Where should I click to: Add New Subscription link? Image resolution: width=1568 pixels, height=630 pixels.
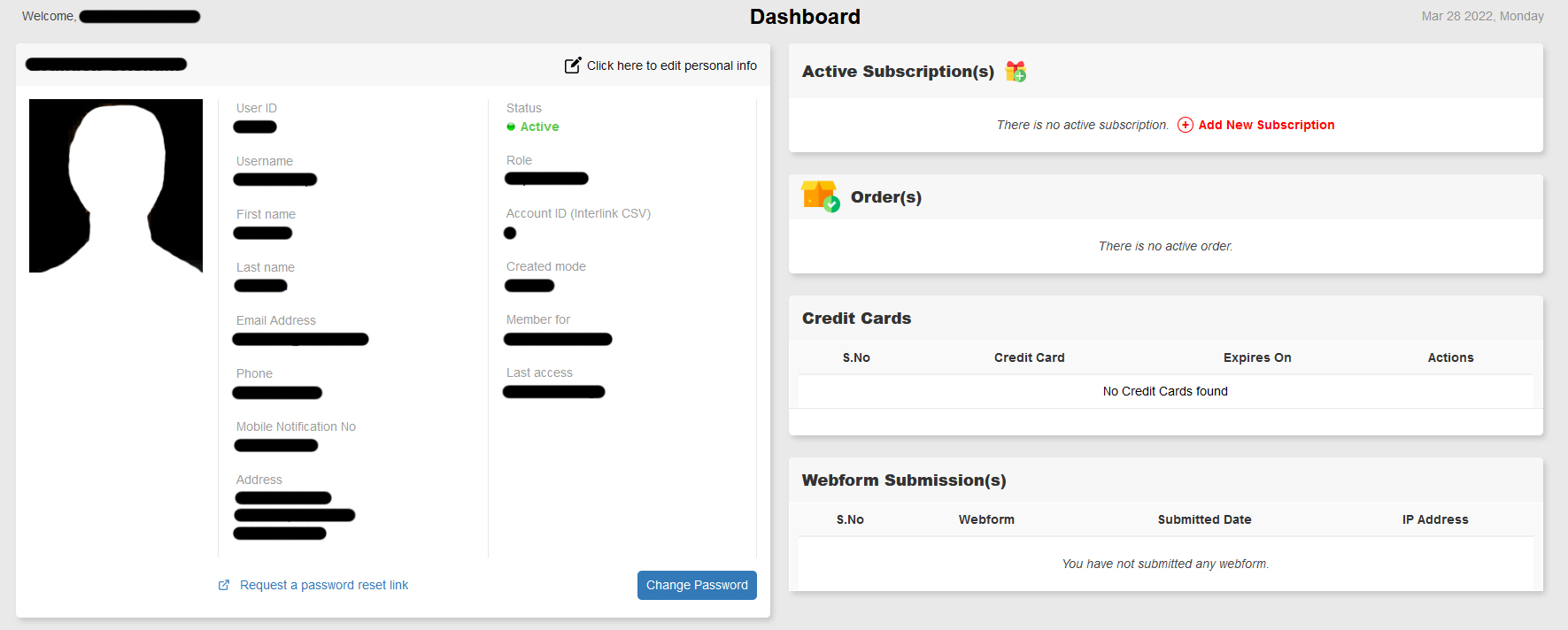coord(1266,125)
